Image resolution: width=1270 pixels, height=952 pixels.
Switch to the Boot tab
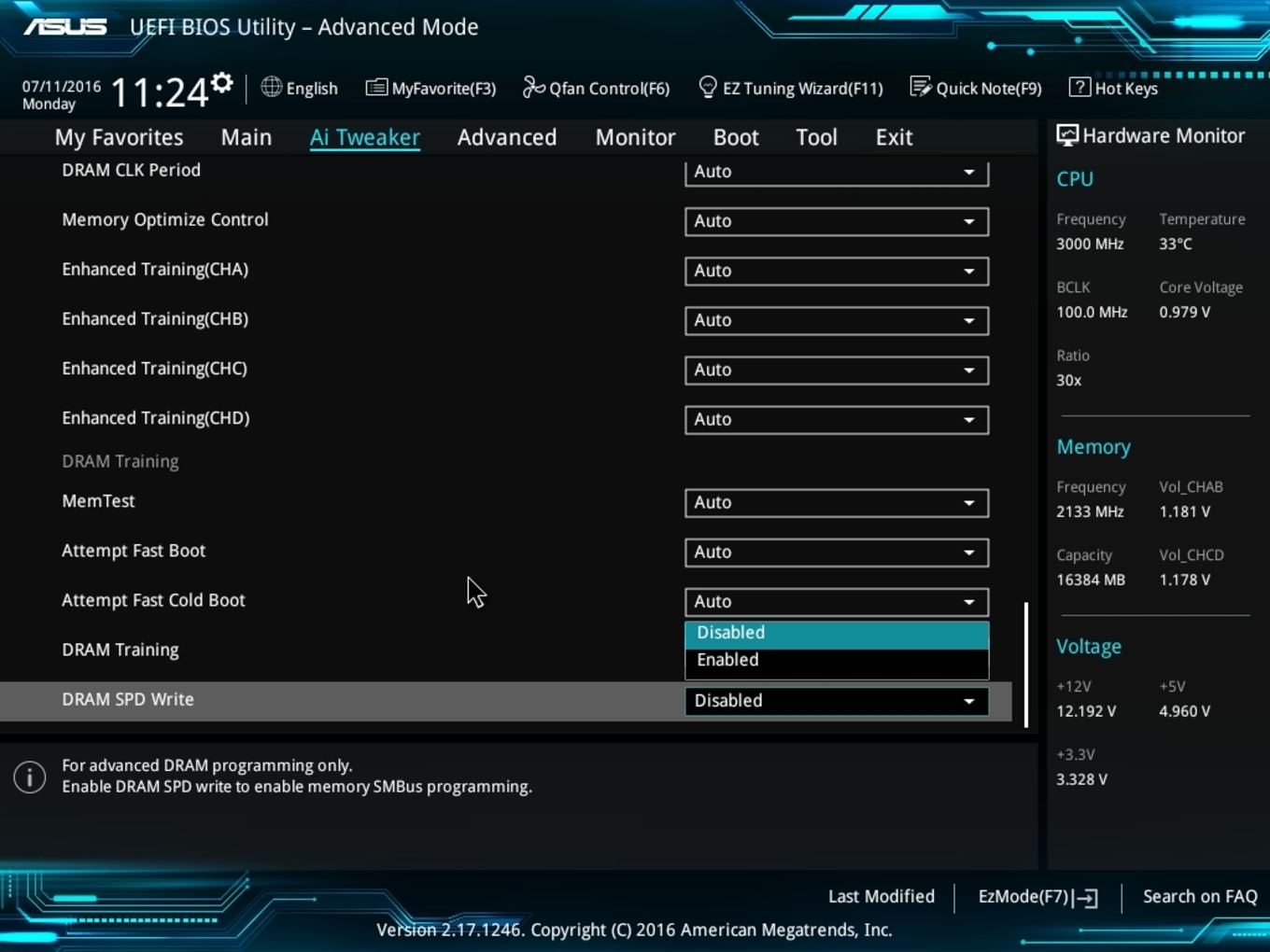[x=736, y=137]
